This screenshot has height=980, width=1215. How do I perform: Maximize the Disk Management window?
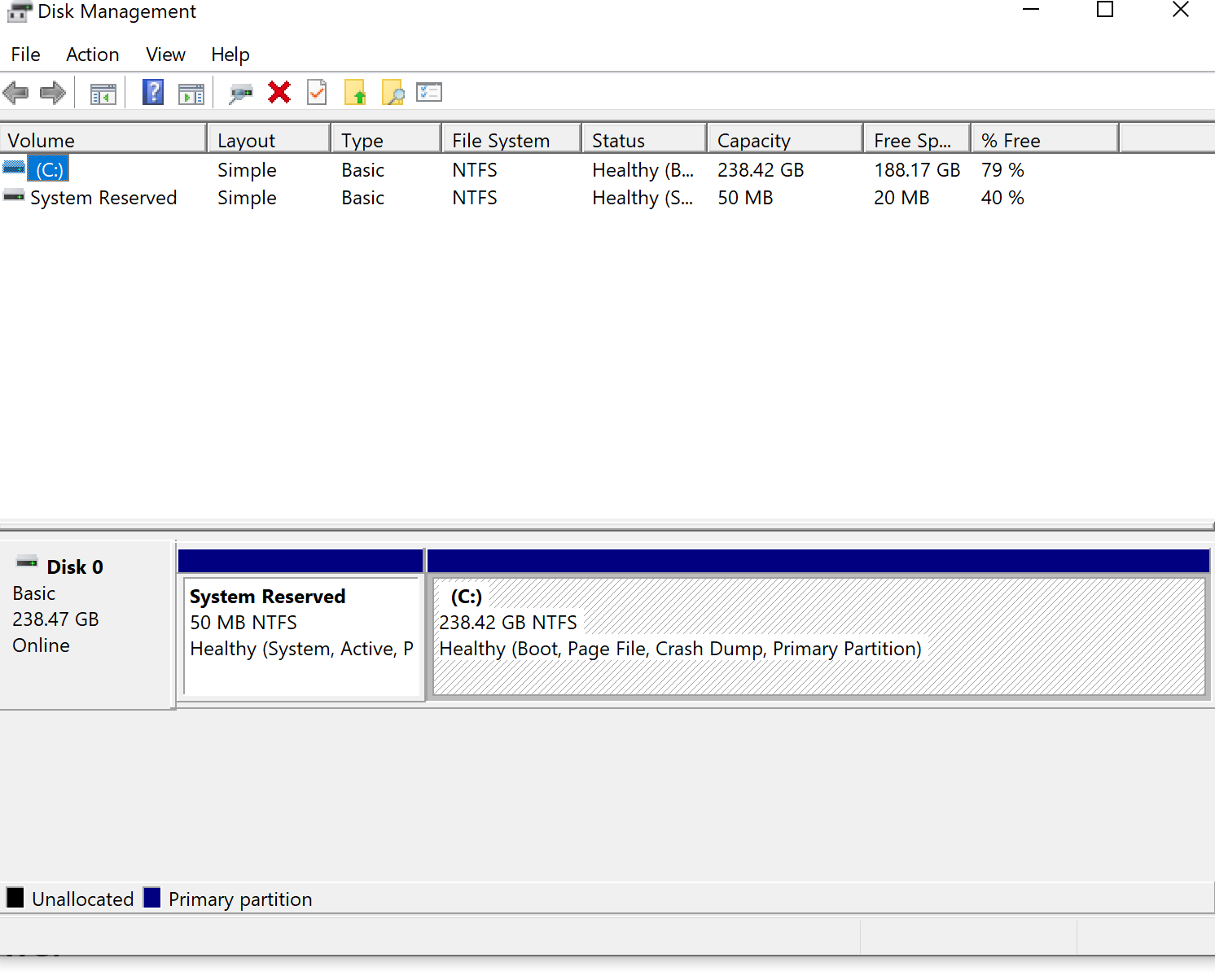[x=1105, y=10]
